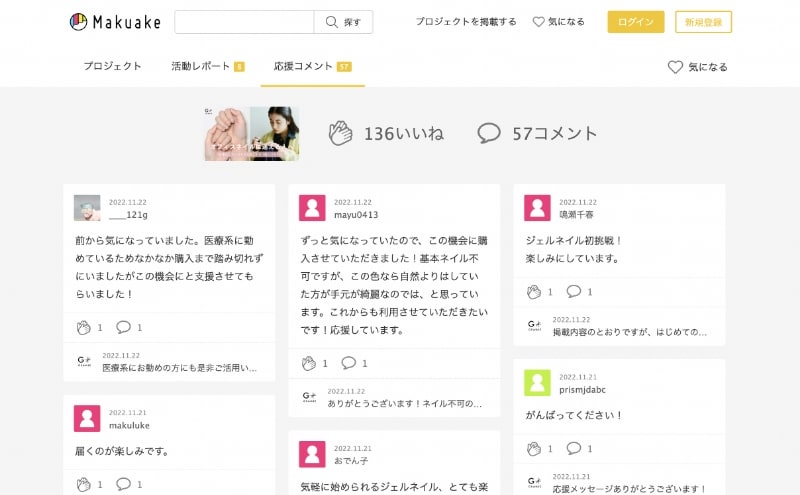Image resolution: width=800 pixels, height=495 pixels.
Task: Click prismjdabc's green avatar icon
Action: (x=537, y=383)
